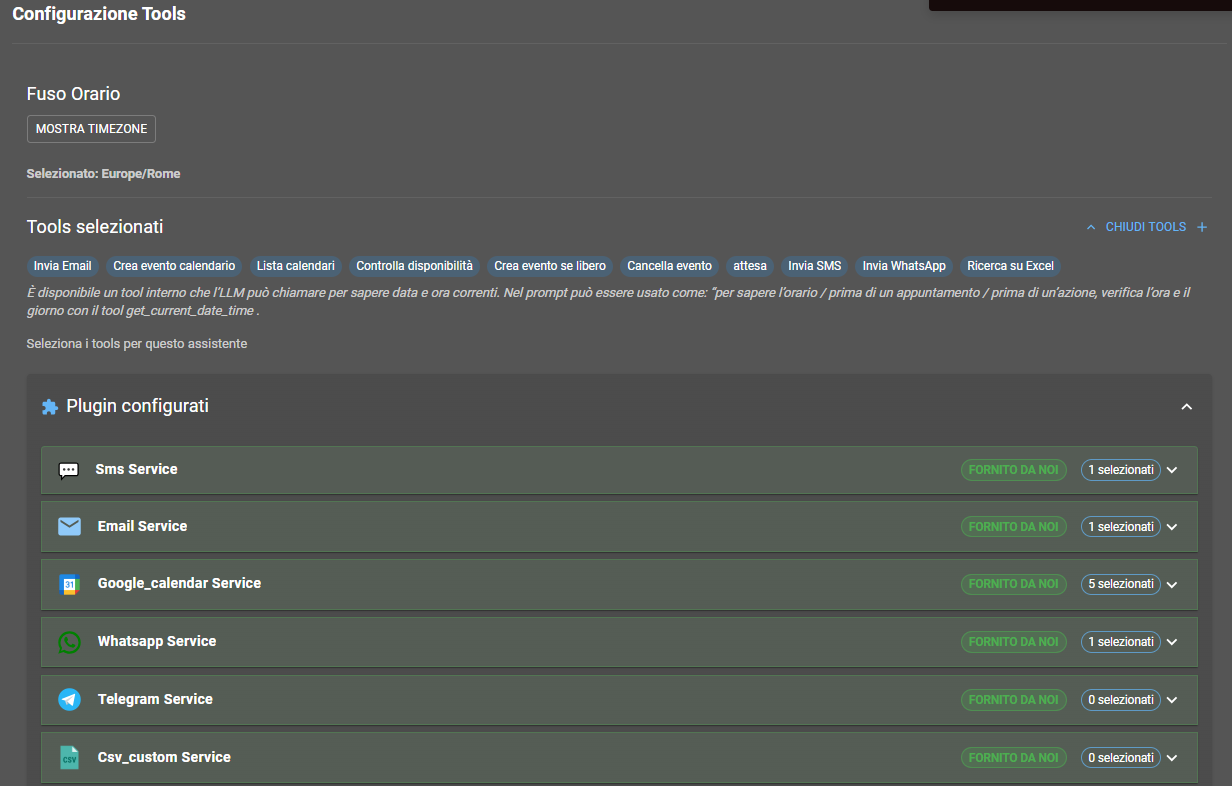The width and height of the screenshot is (1232, 786).
Task: Click the Google Calendar service icon
Action: click(68, 584)
